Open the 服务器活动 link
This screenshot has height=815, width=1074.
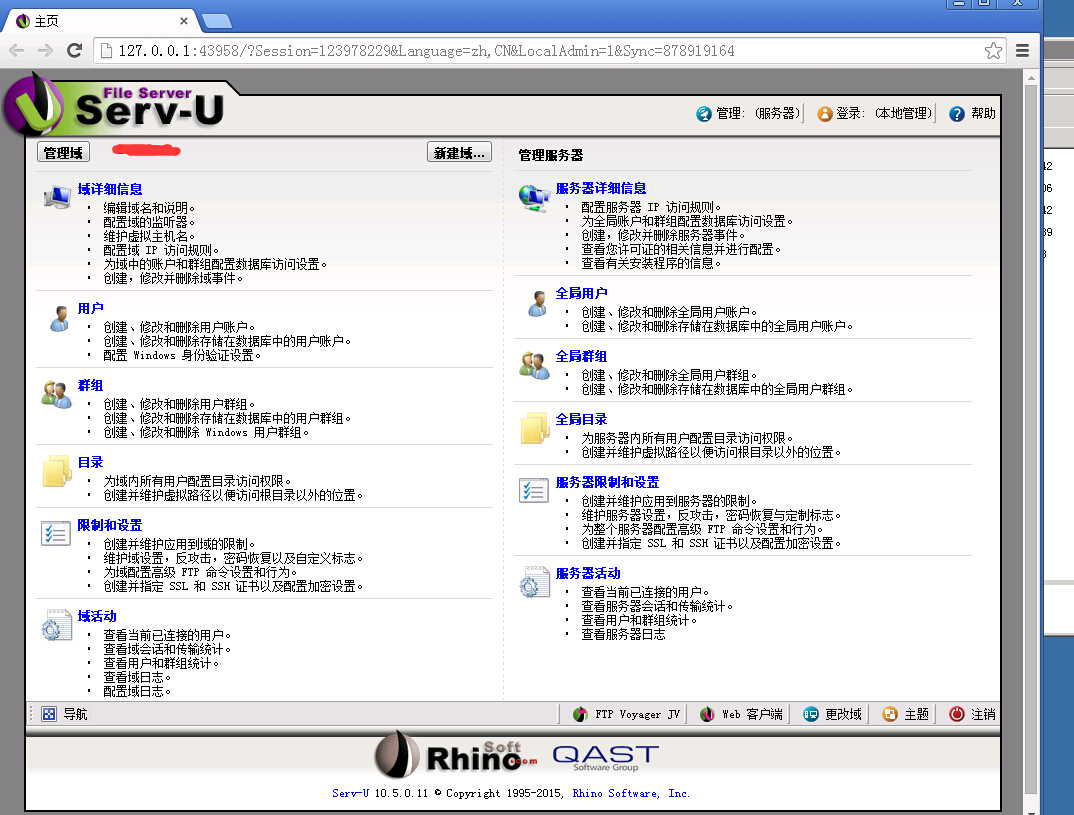588,573
